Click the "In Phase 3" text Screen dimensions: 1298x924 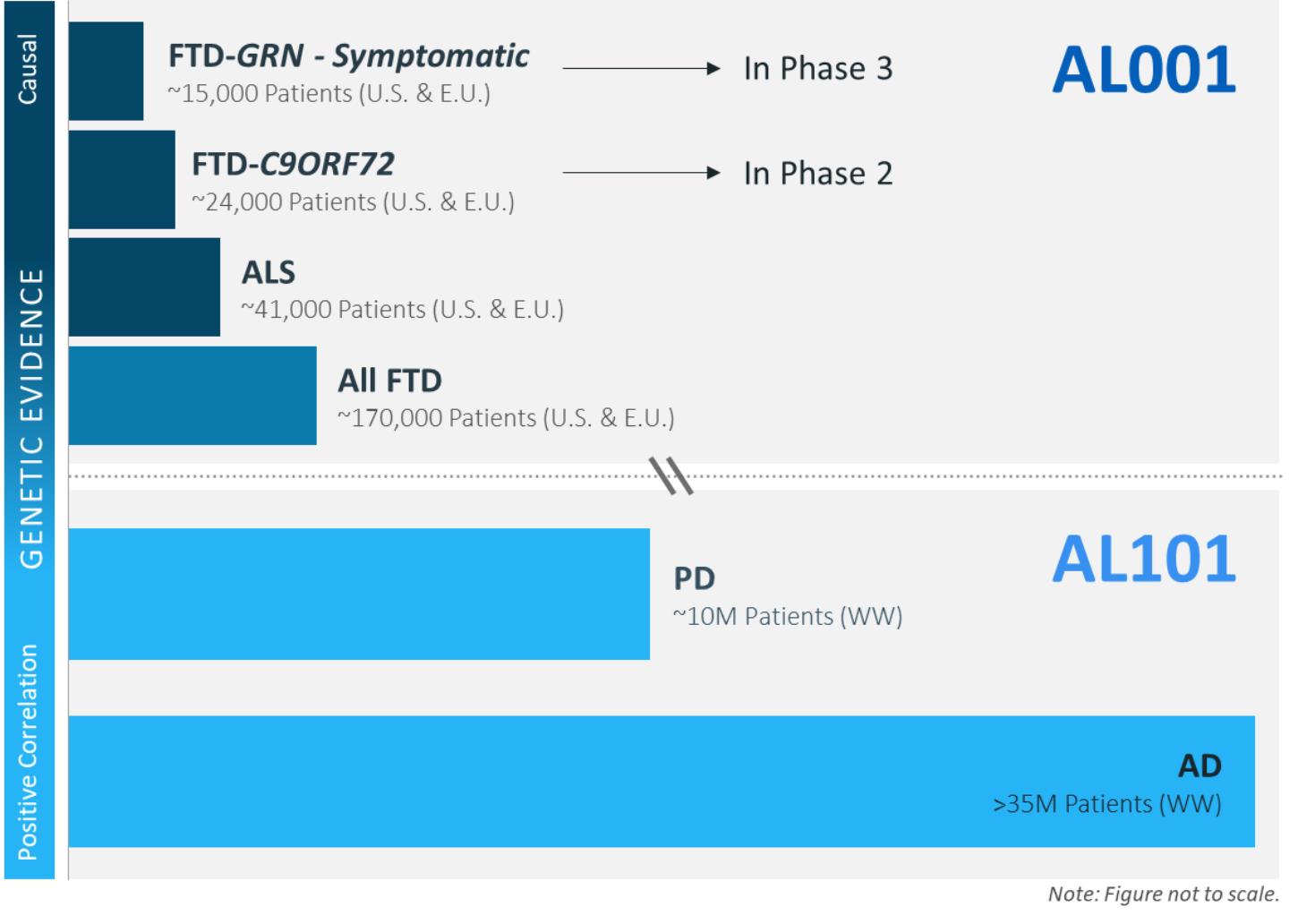(817, 69)
